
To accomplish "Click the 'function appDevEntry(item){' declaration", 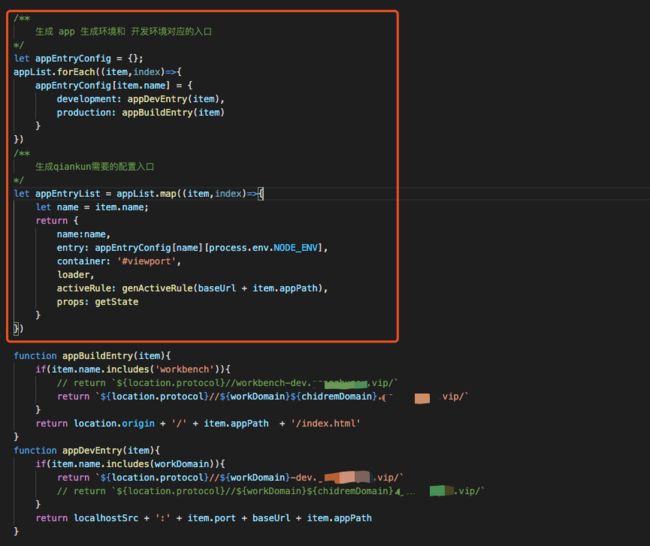I will click(87, 451).
